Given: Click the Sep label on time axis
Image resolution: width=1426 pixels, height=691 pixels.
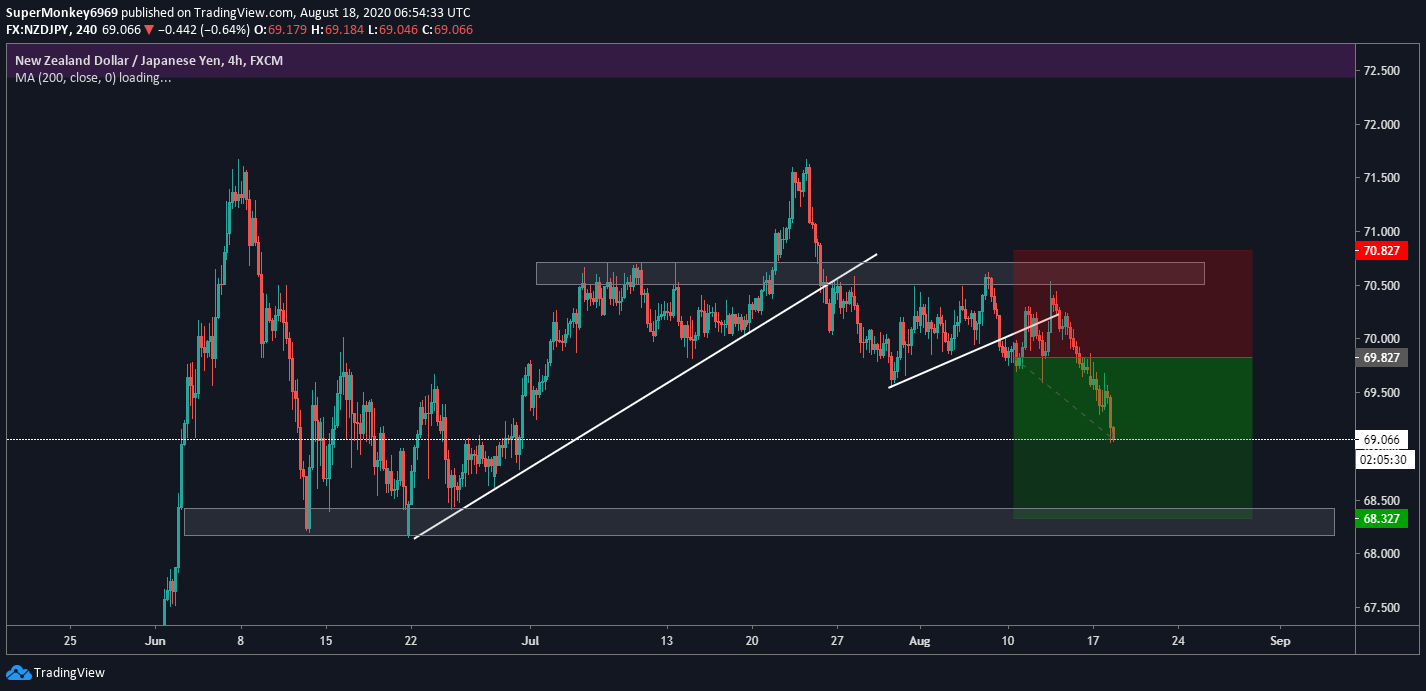Looking at the screenshot, I should pyautogui.click(x=1280, y=640).
